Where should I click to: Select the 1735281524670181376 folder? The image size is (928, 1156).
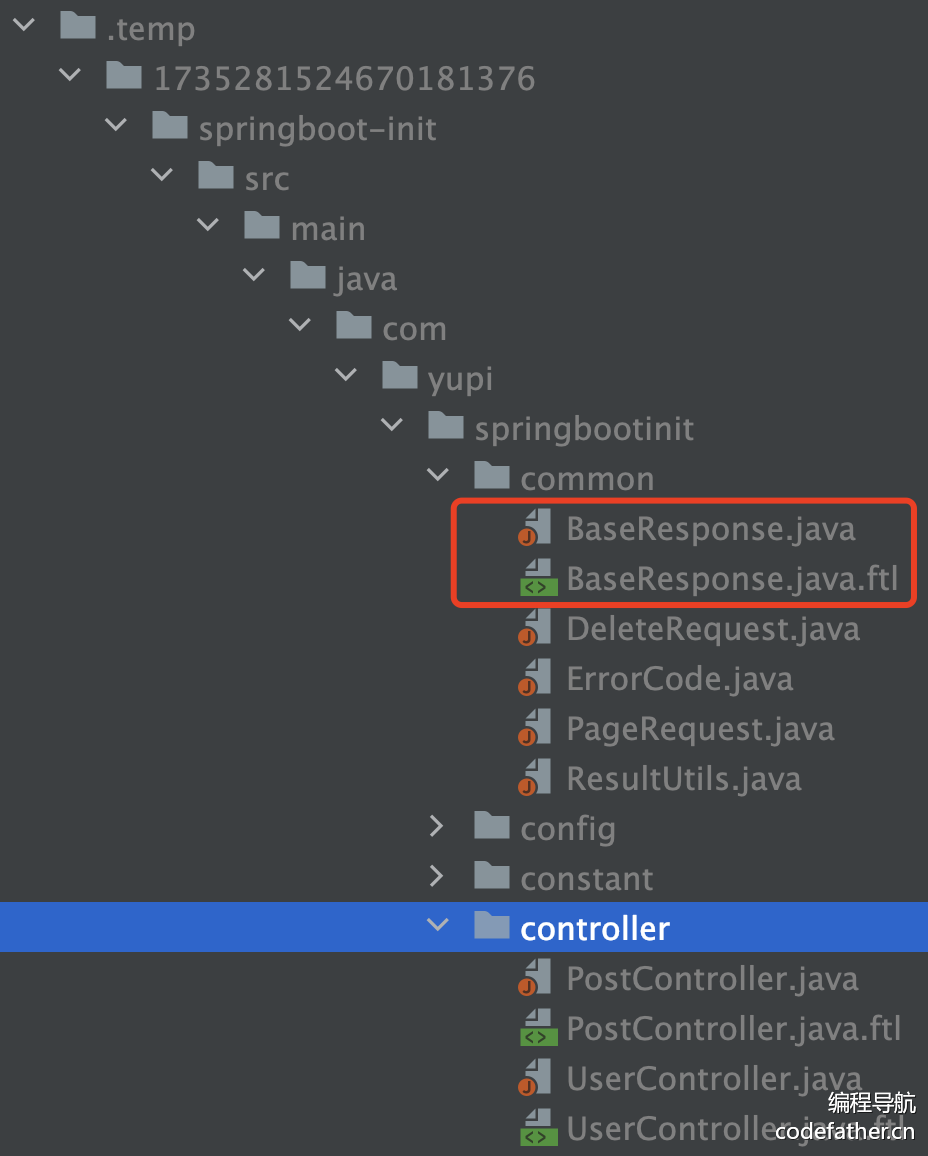[x=343, y=78]
